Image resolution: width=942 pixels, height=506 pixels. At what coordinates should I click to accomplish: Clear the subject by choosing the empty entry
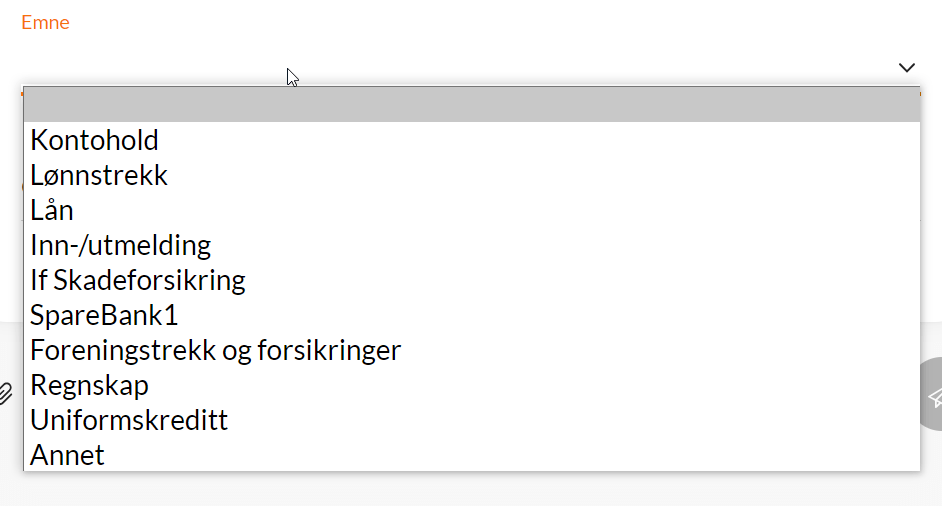point(471,105)
